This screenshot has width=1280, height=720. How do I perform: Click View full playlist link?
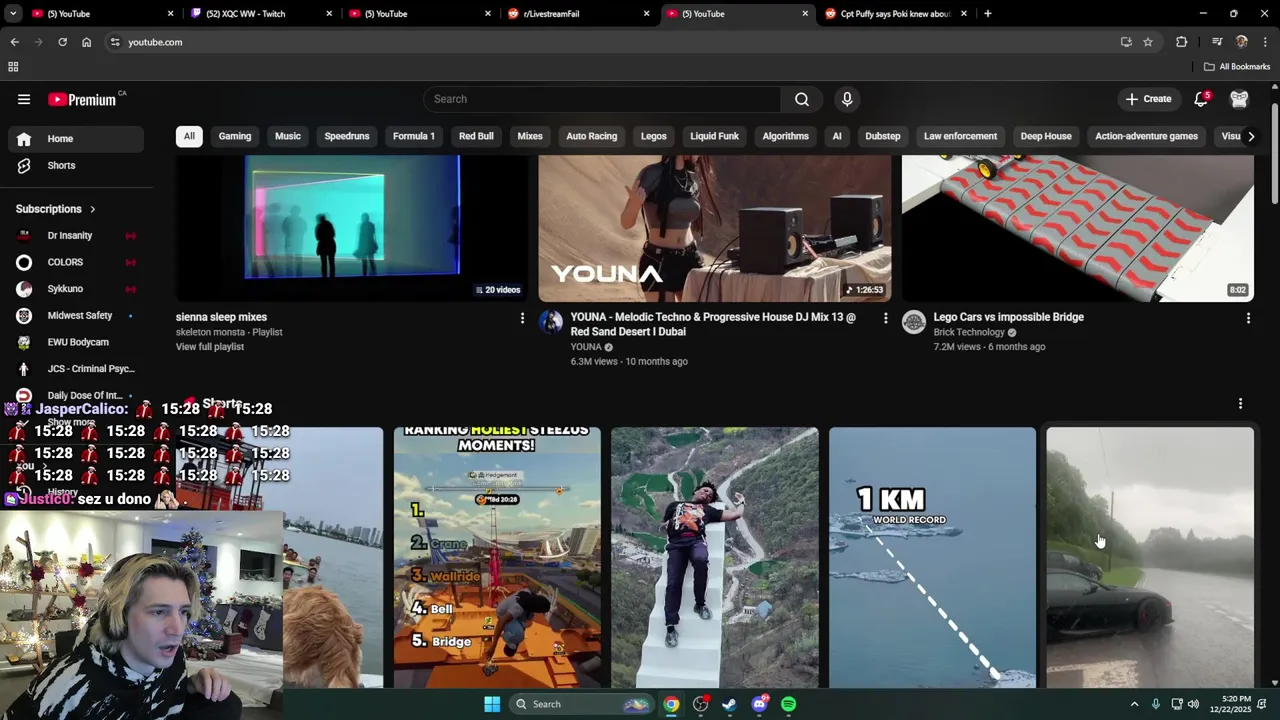(x=210, y=347)
